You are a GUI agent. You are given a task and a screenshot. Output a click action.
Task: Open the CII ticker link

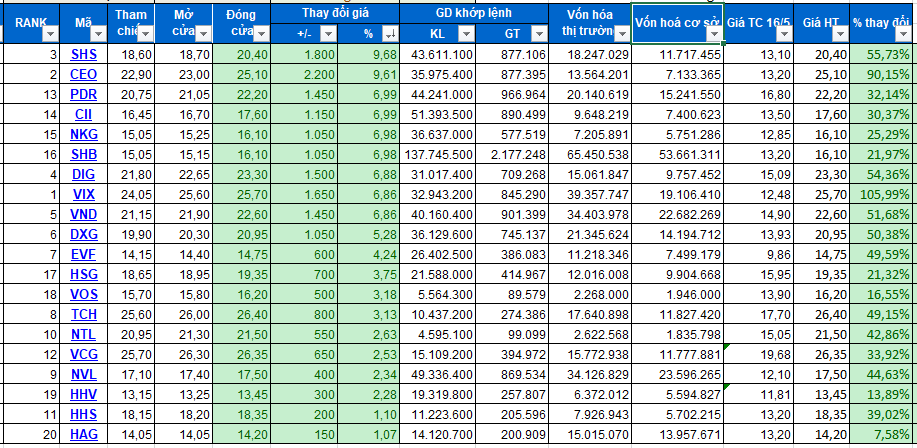click(84, 114)
